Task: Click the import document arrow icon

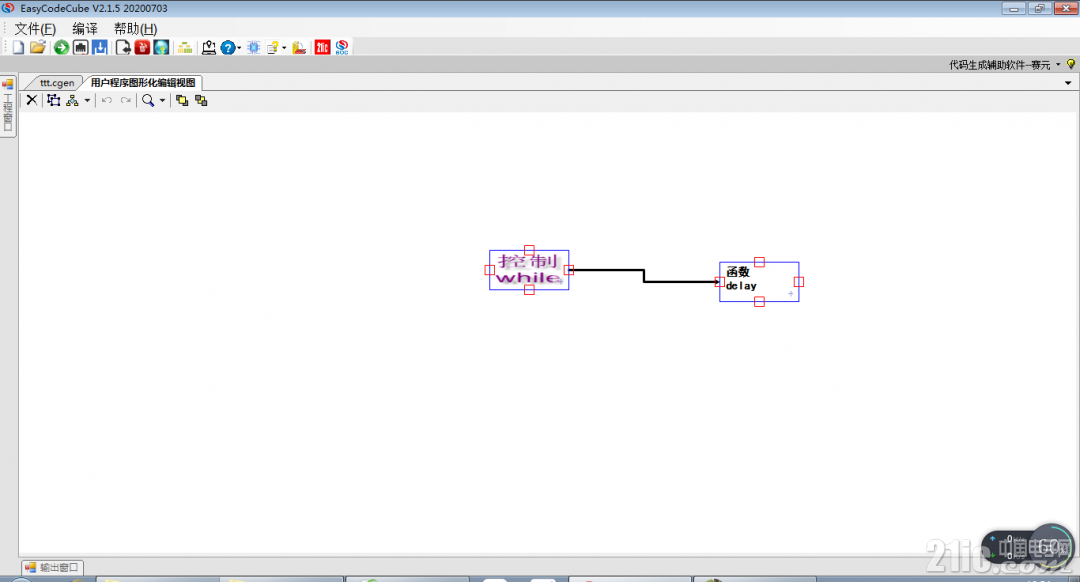Action: 123,47
